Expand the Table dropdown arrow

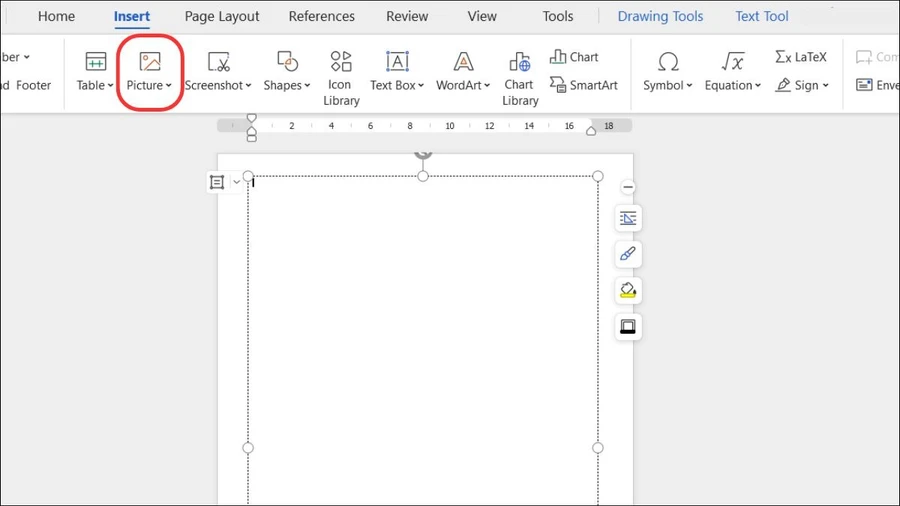coord(110,85)
